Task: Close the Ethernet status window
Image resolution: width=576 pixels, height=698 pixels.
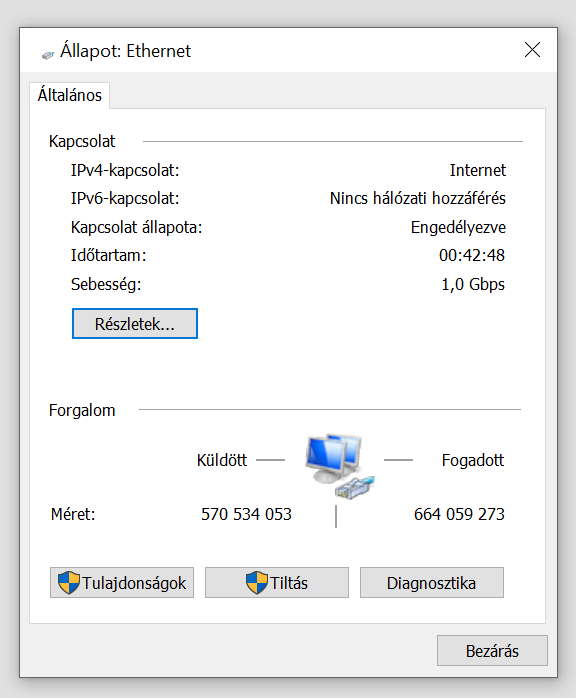Action: point(532,50)
